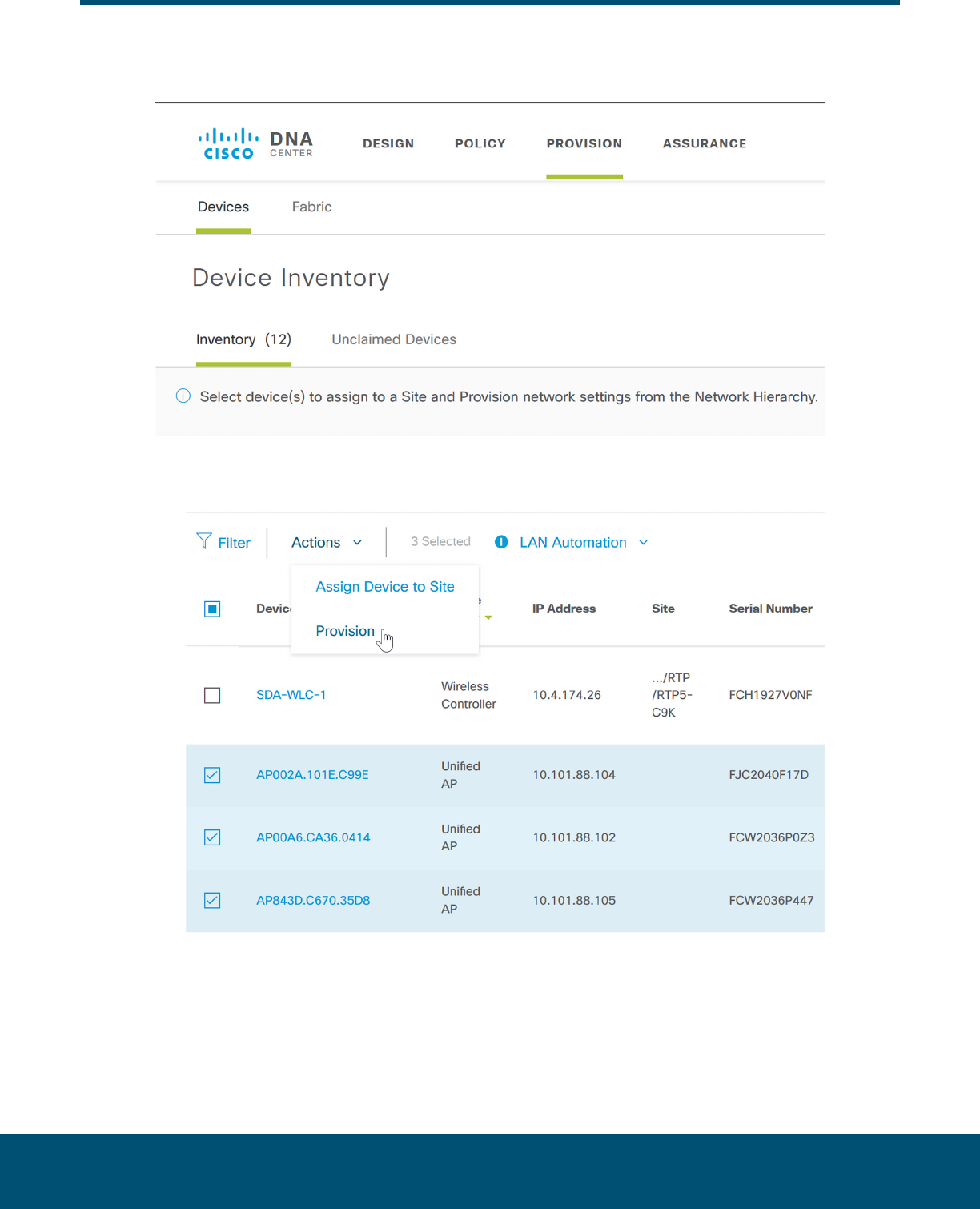This screenshot has width=980, height=1209.
Task: Open the POLICY top menu
Action: pyautogui.click(x=480, y=143)
